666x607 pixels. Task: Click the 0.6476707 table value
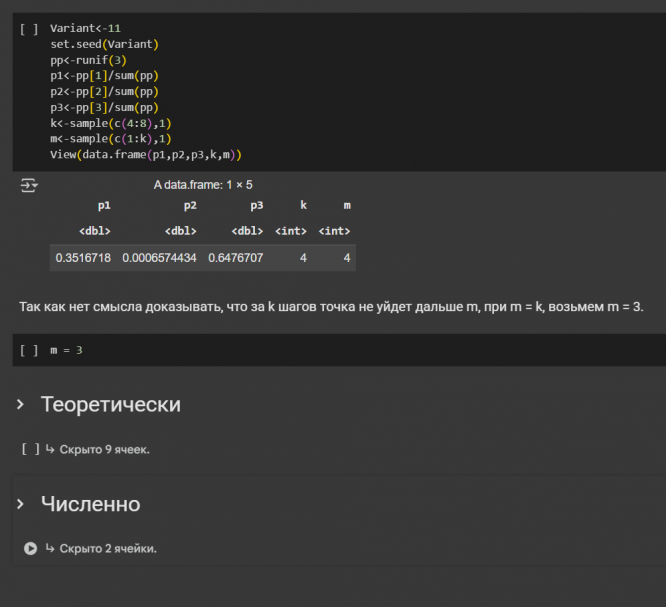tap(235, 258)
